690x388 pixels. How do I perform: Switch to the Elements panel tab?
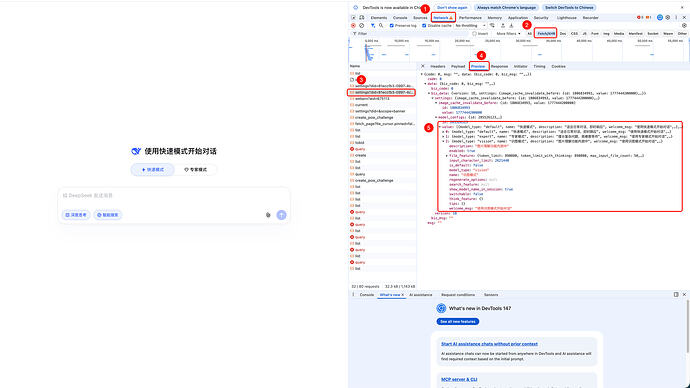(x=379, y=18)
